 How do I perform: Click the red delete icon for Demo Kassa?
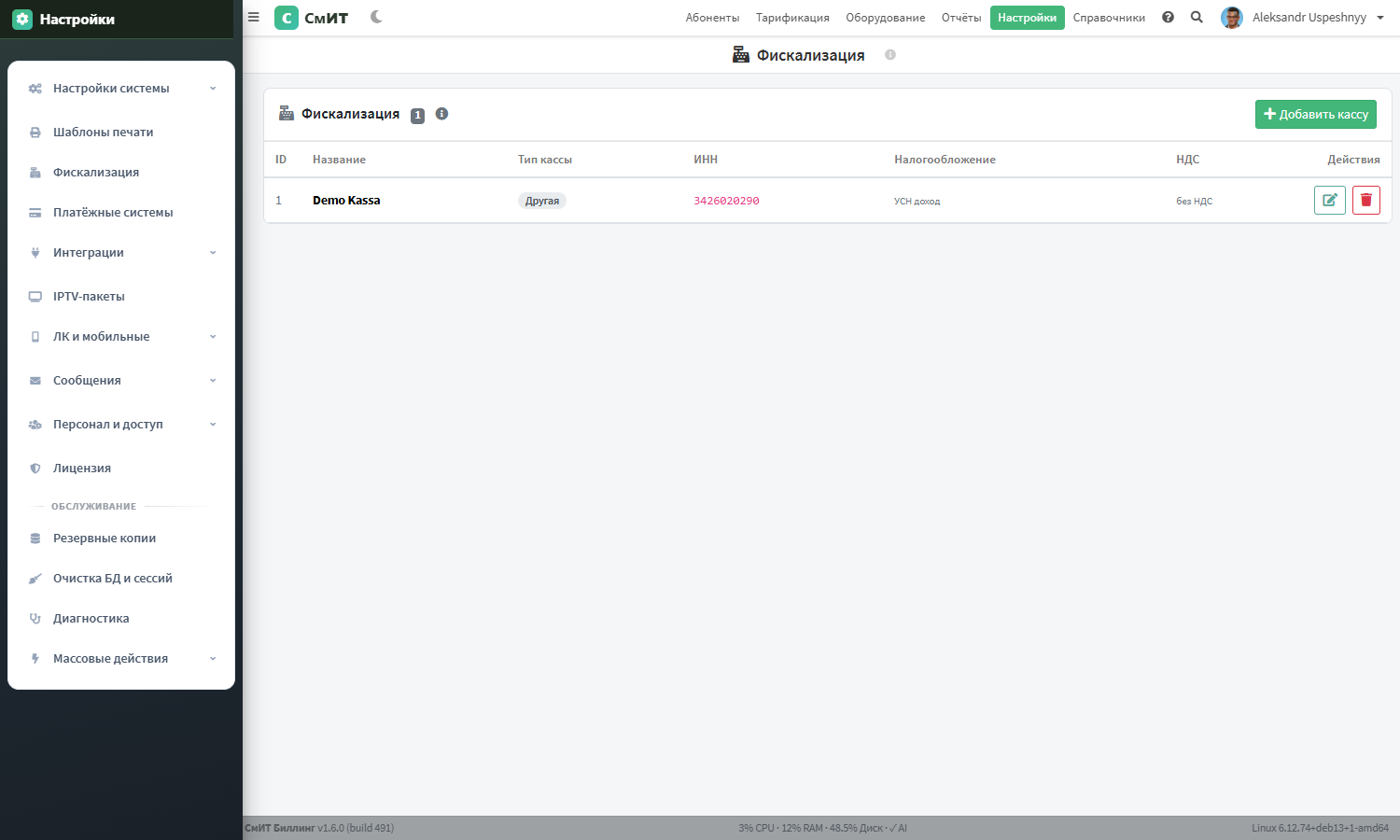pyautogui.click(x=1366, y=200)
